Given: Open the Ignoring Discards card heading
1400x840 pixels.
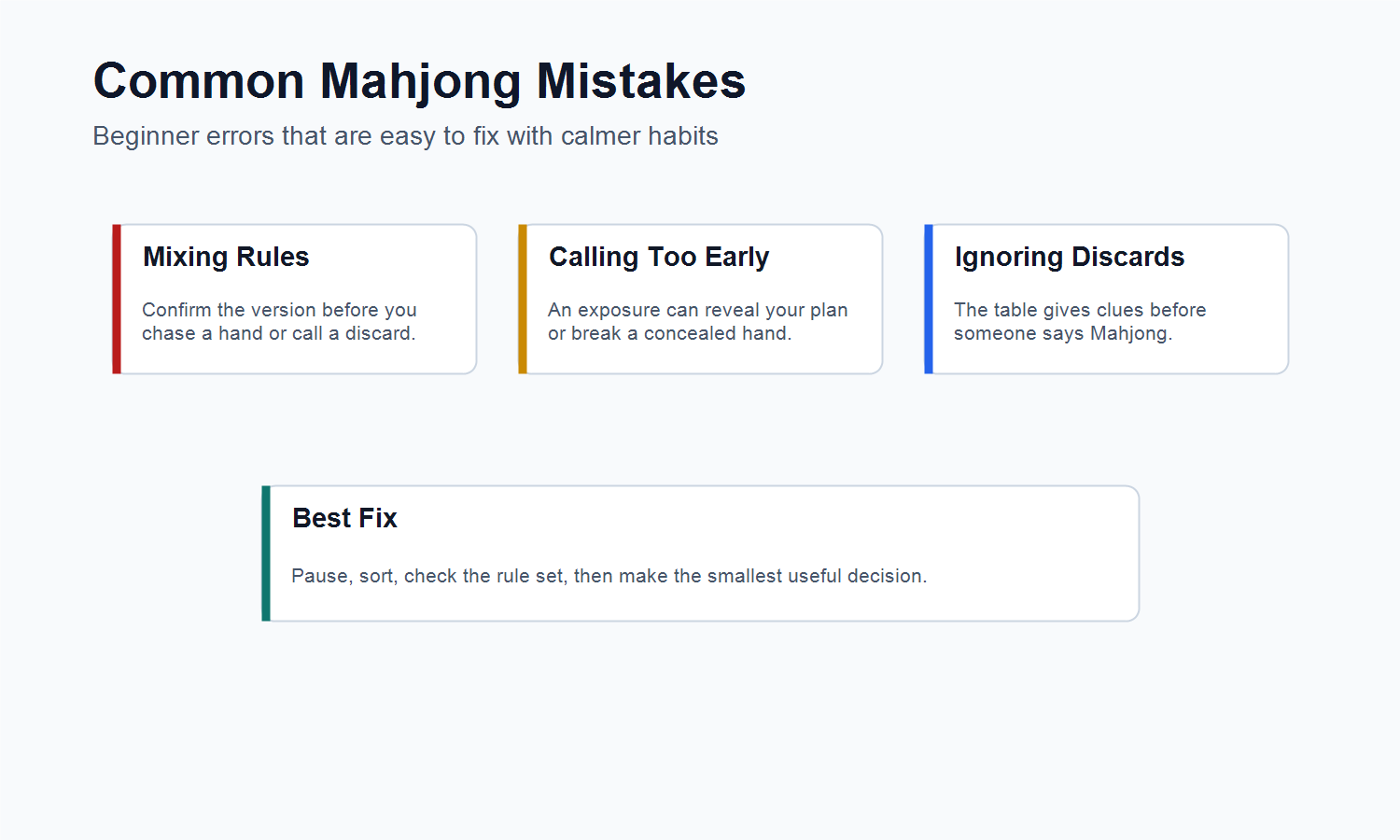Looking at the screenshot, I should (1069, 257).
